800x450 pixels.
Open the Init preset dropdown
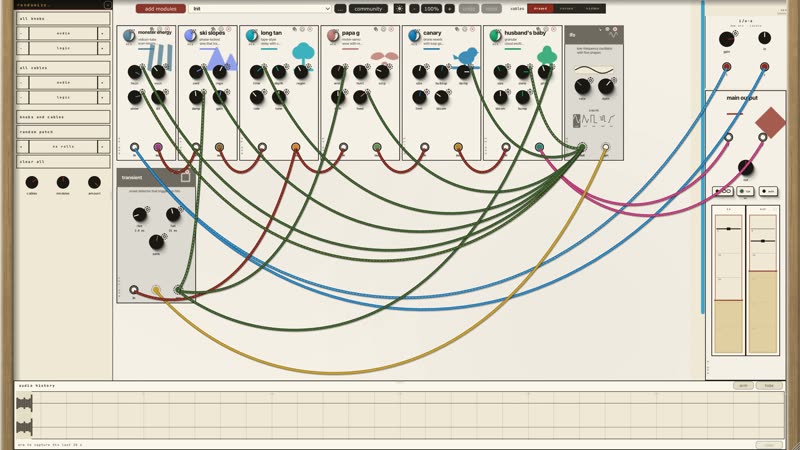point(260,9)
